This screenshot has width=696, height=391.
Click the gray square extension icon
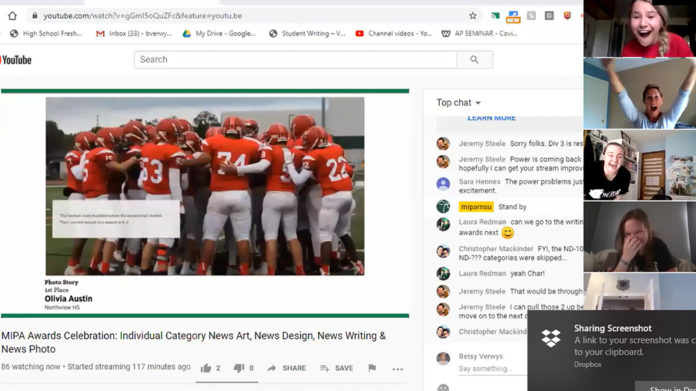[531, 16]
